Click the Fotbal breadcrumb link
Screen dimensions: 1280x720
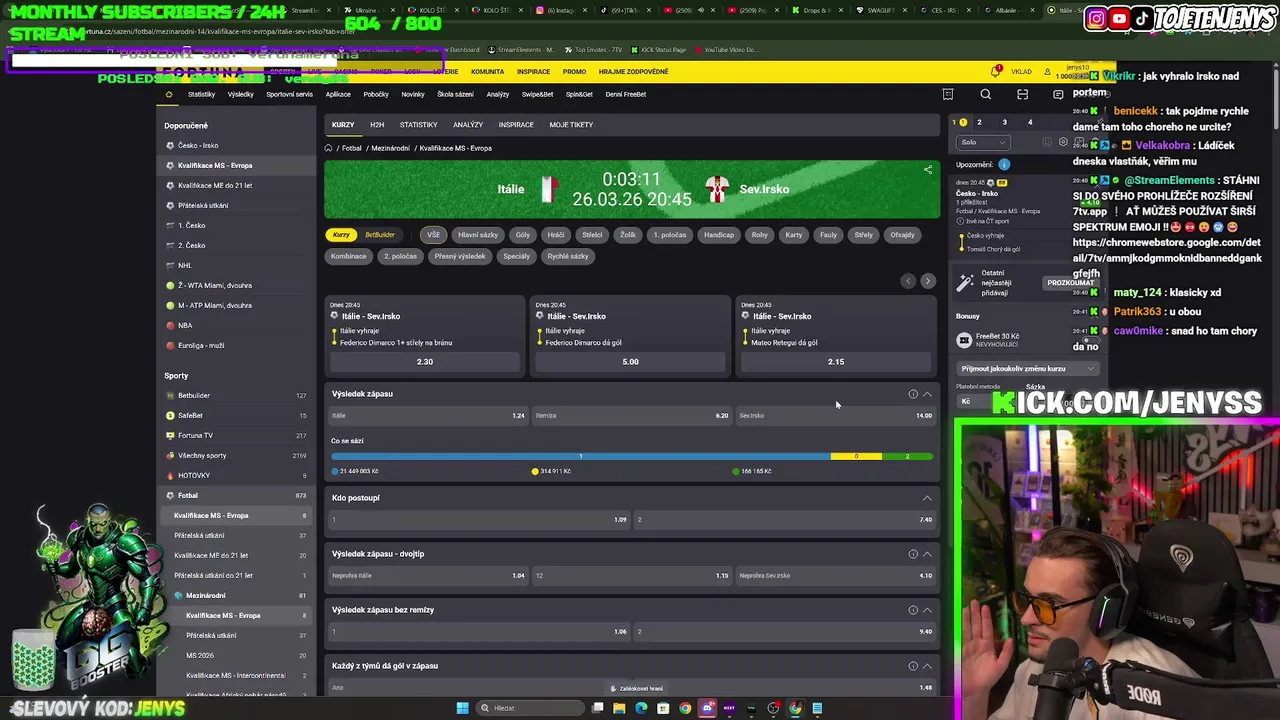click(x=351, y=148)
